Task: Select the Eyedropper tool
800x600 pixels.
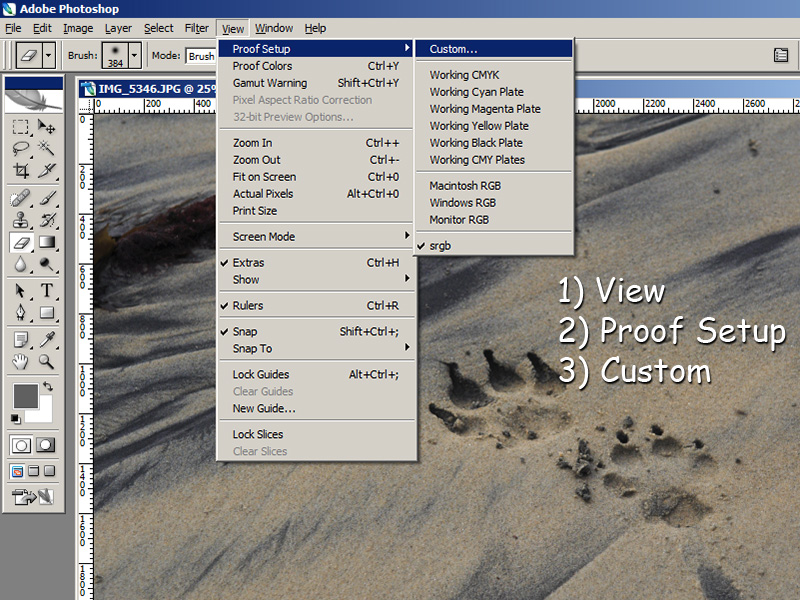Action: 46,340
